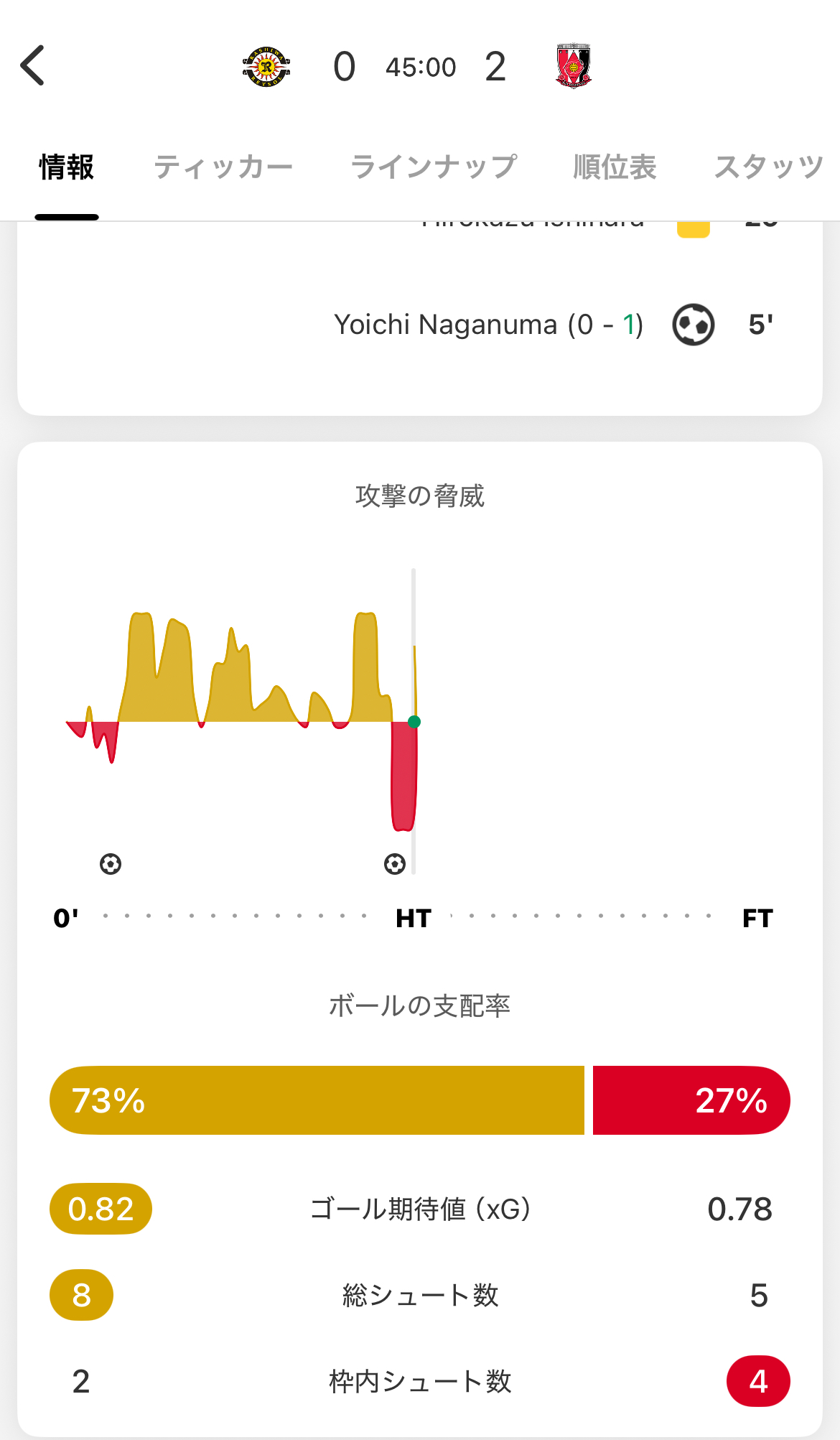Select the goal marker near HT

click(395, 863)
